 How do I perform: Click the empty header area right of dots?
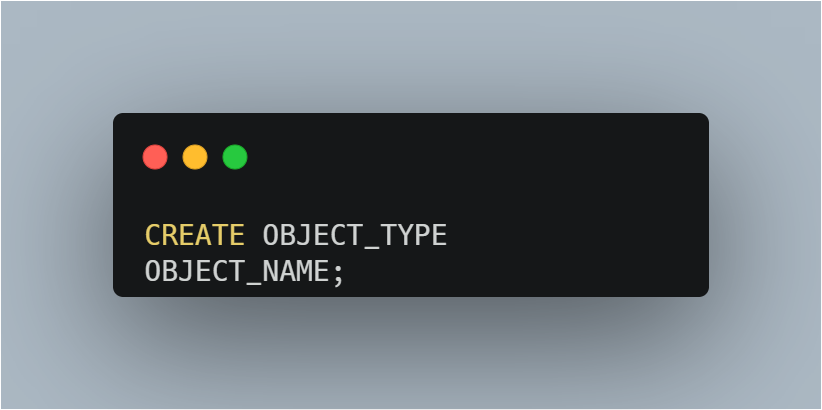pyautogui.click(x=470, y=157)
